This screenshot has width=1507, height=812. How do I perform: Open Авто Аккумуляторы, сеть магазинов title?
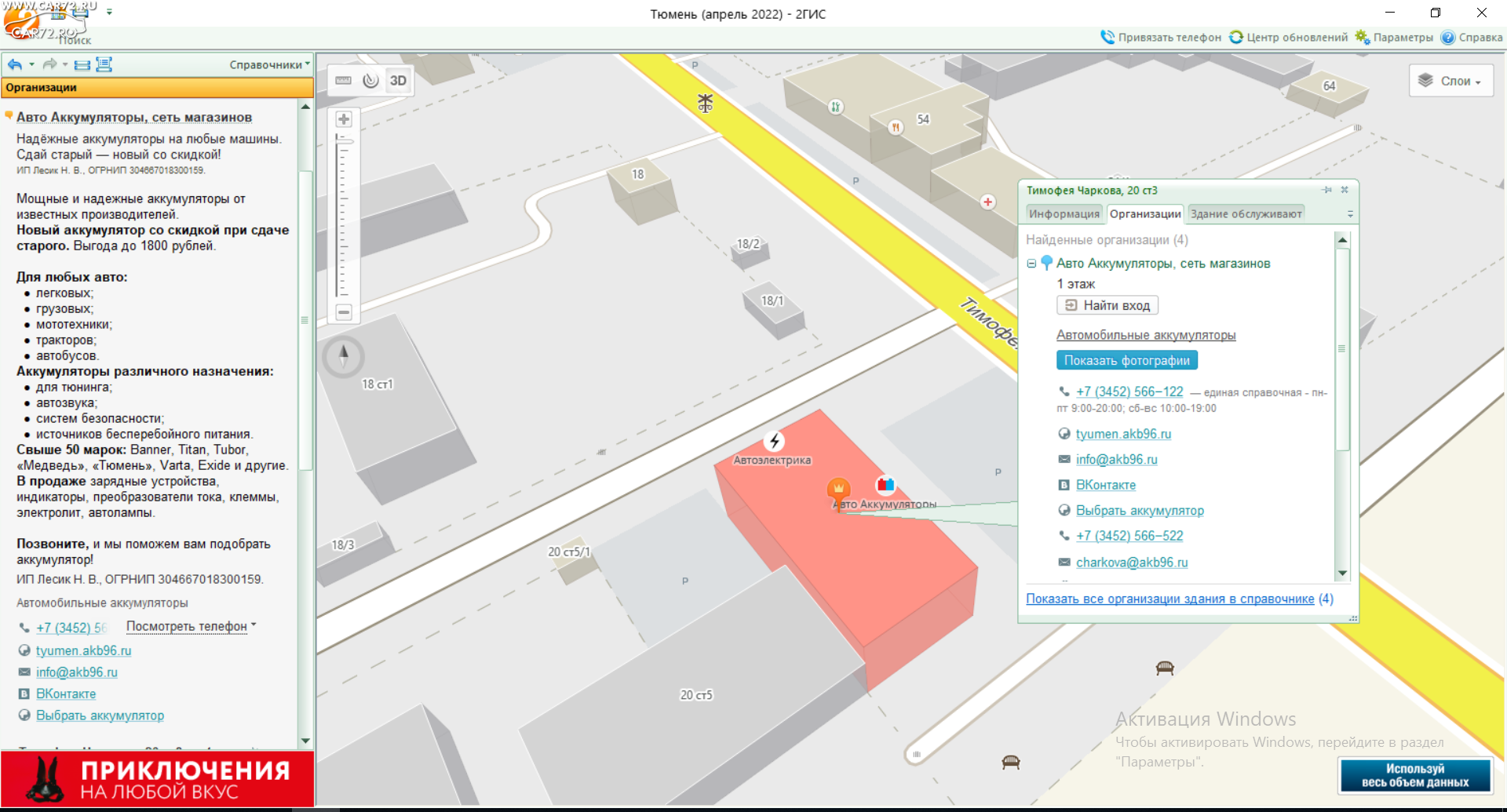[134, 117]
